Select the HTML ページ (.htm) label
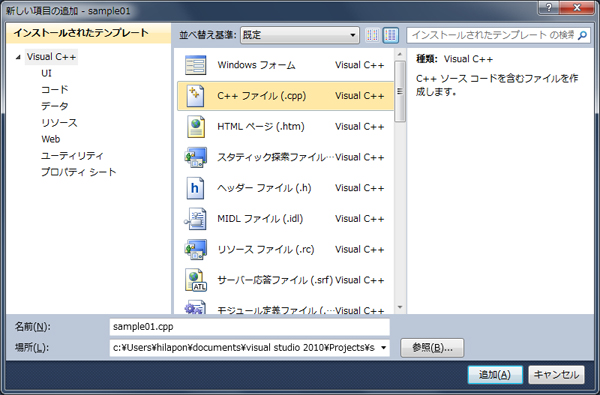The image size is (600, 395). pyautogui.click(x=261, y=127)
